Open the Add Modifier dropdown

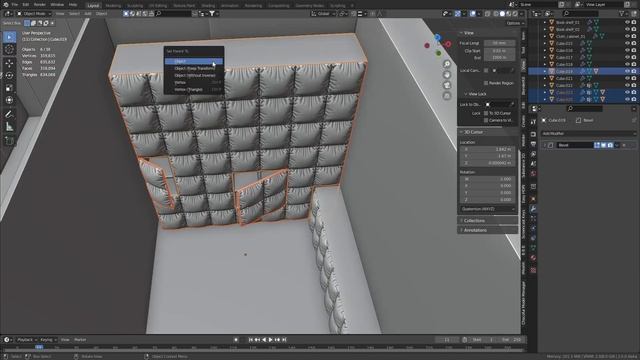(x=588, y=133)
